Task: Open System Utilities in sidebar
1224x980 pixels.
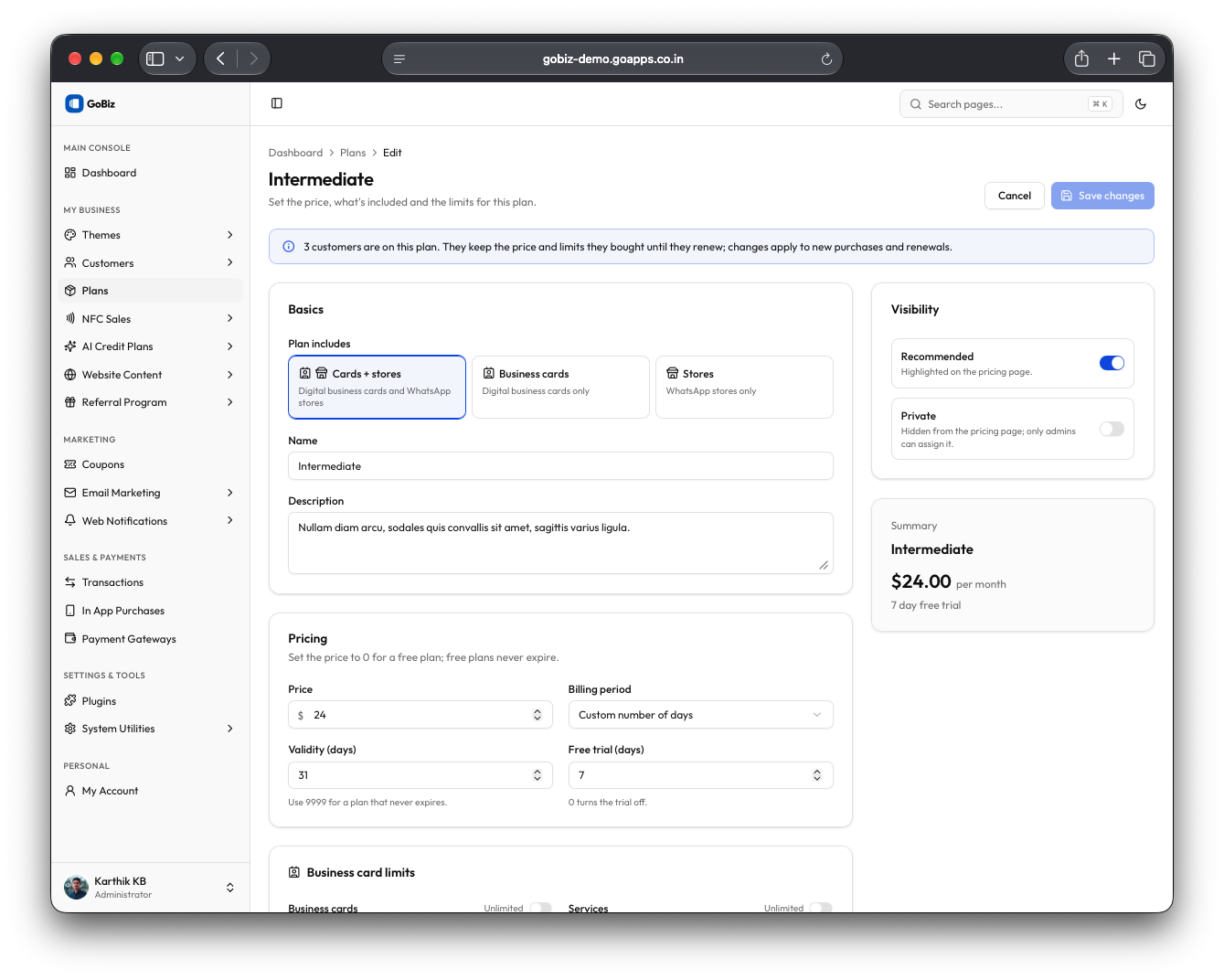Action: tap(151, 729)
